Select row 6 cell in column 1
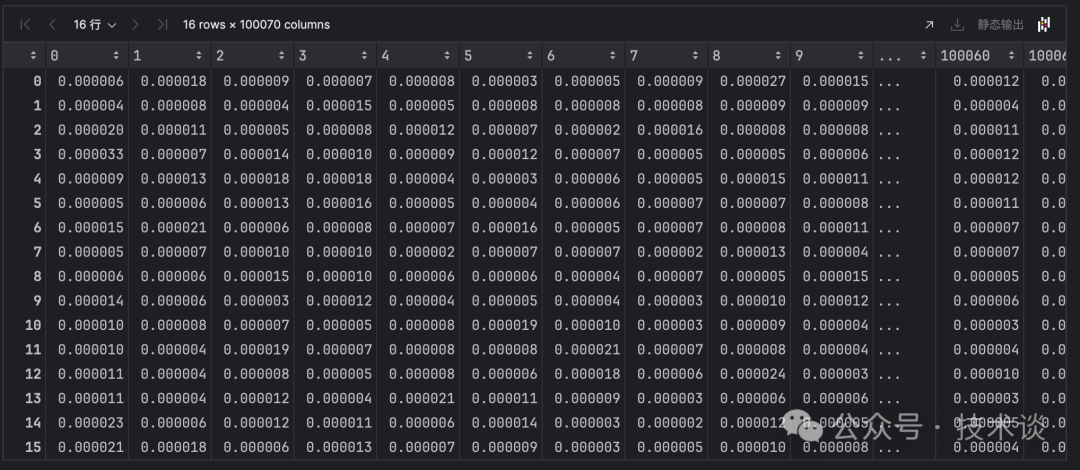Viewport: 1080px width, 470px height. pyautogui.click(x=174, y=227)
